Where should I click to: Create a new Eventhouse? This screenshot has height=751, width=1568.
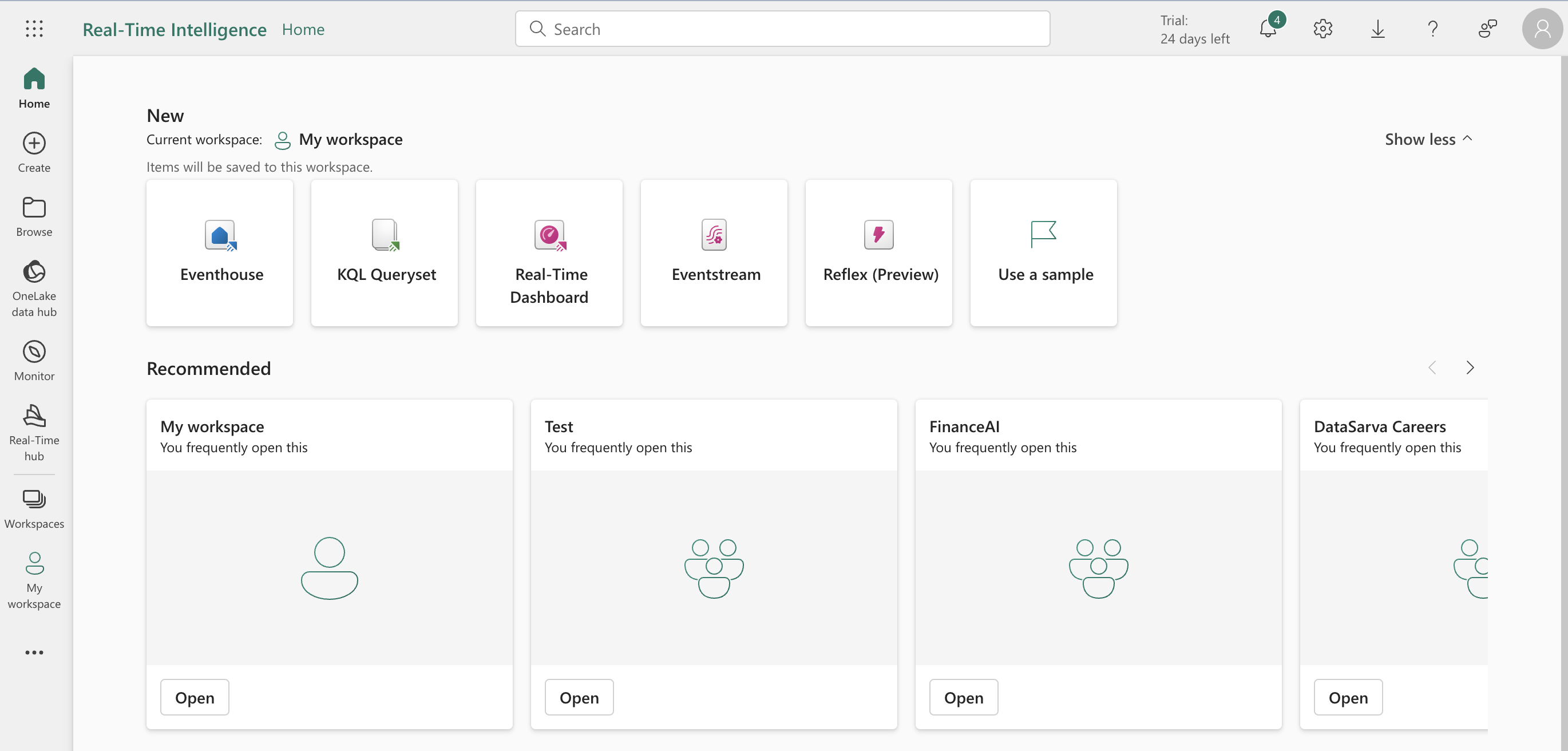click(x=220, y=253)
